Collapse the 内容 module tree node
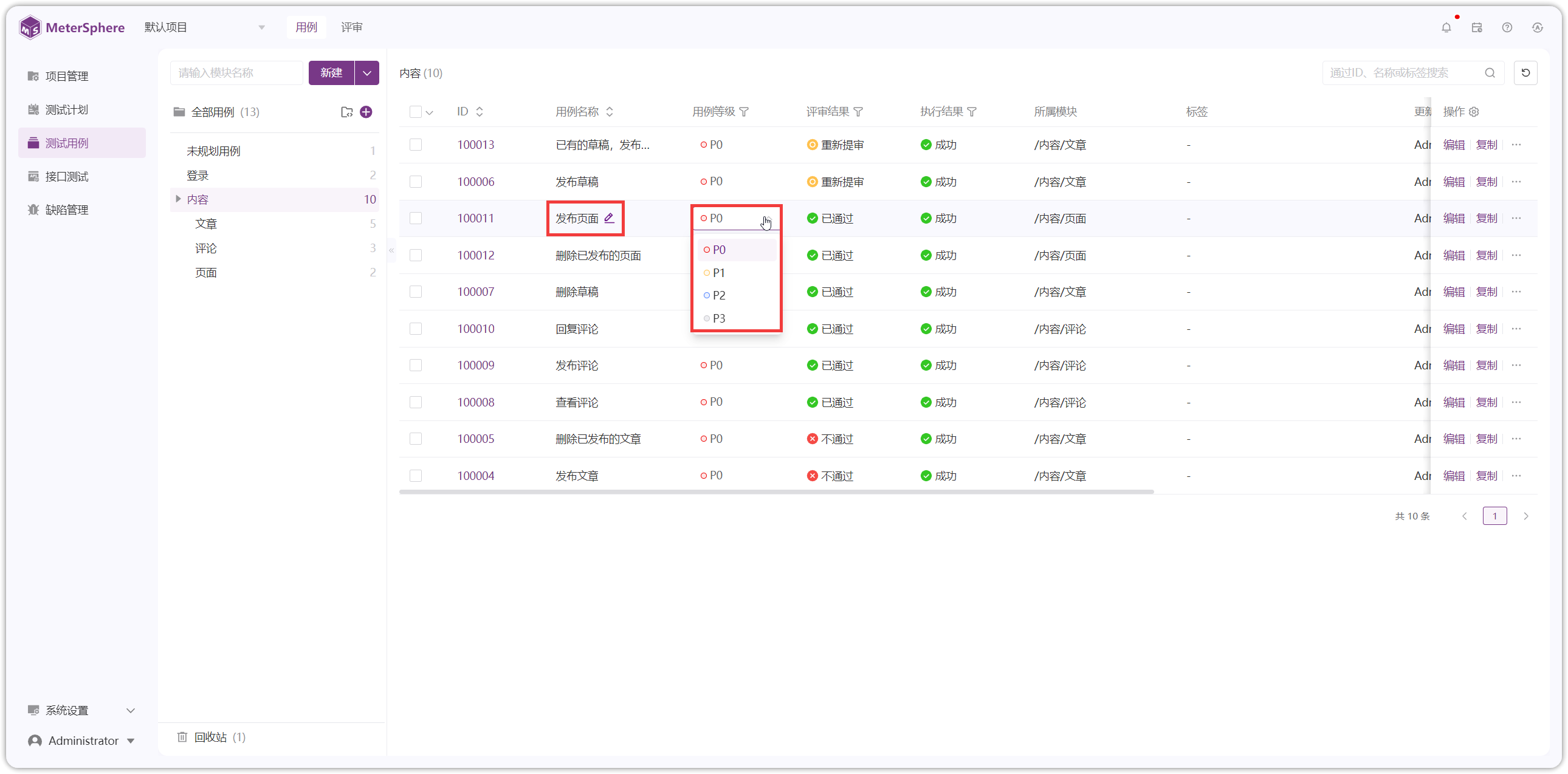Image resolution: width=1568 pixels, height=774 pixels. coord(178,199)
